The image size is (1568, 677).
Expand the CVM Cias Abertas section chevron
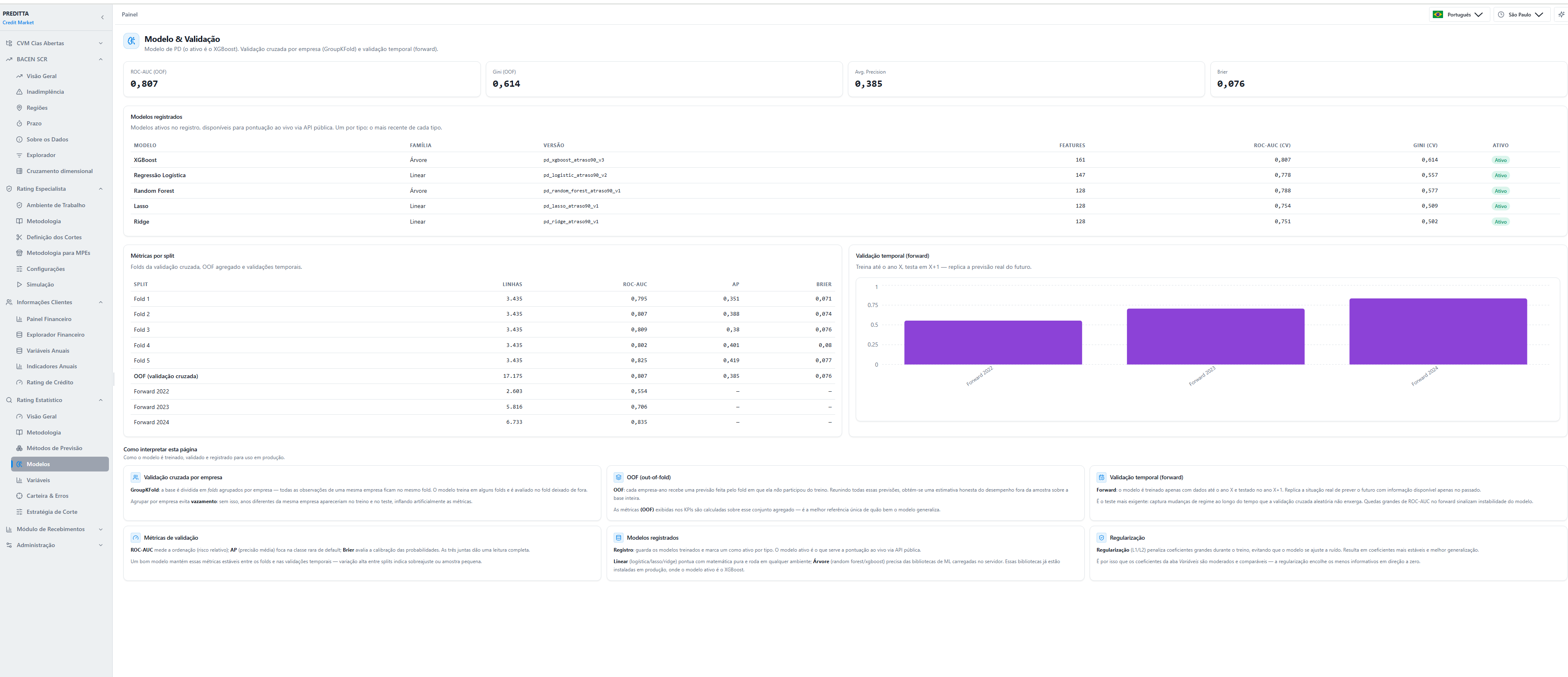100,43
